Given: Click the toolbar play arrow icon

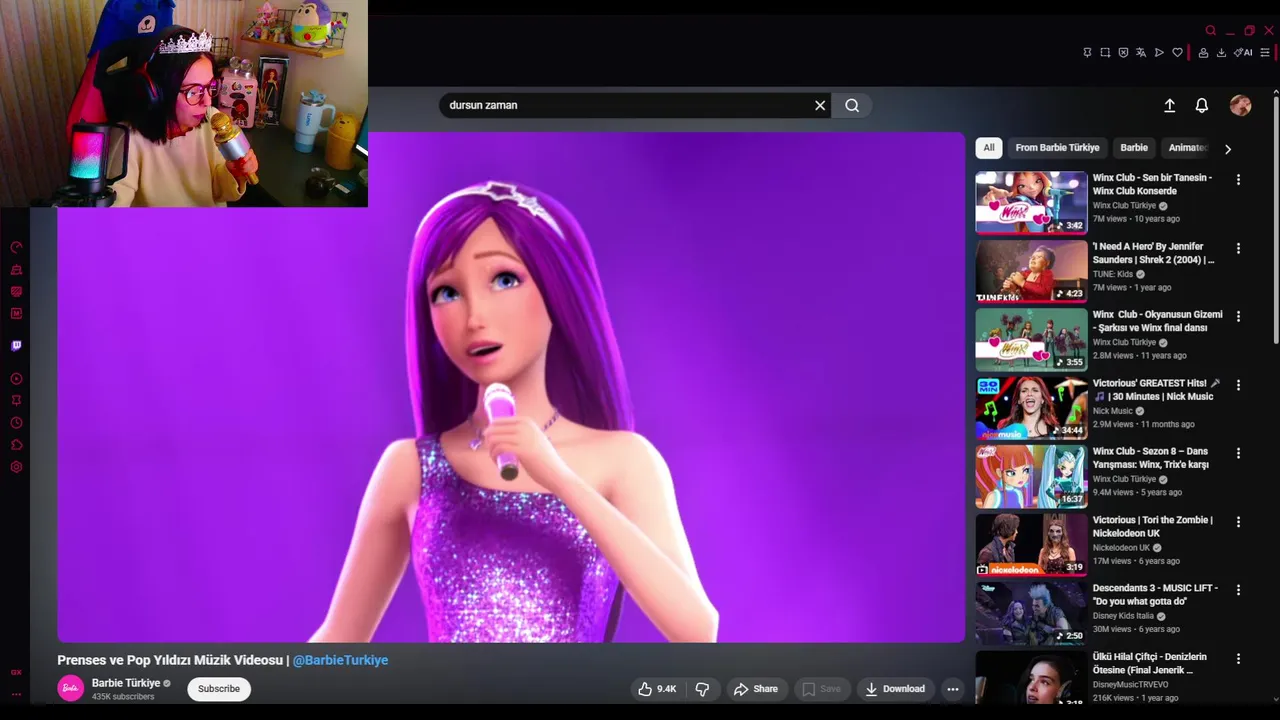Looking at the screenshot, I should click(x=1159, y=53).
